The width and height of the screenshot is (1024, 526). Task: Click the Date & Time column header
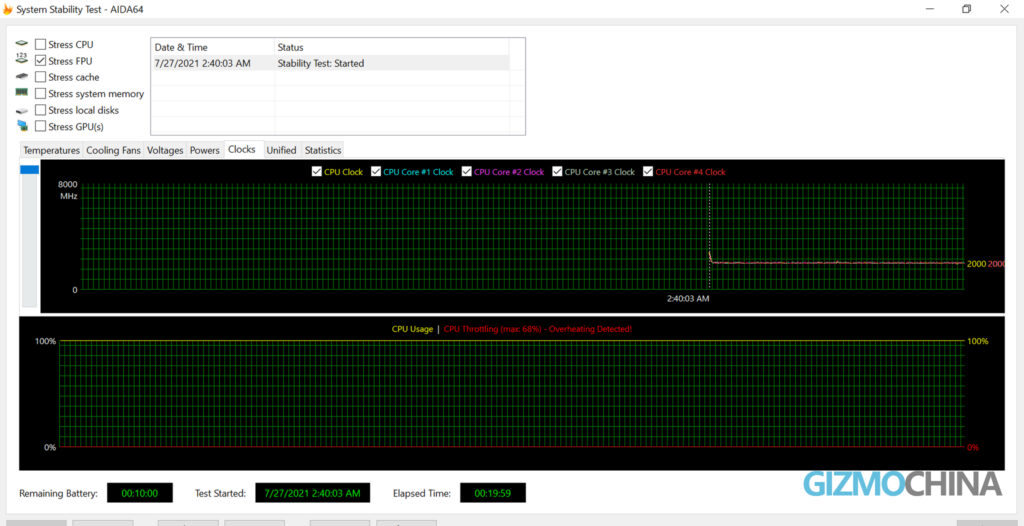coord(213,47)
